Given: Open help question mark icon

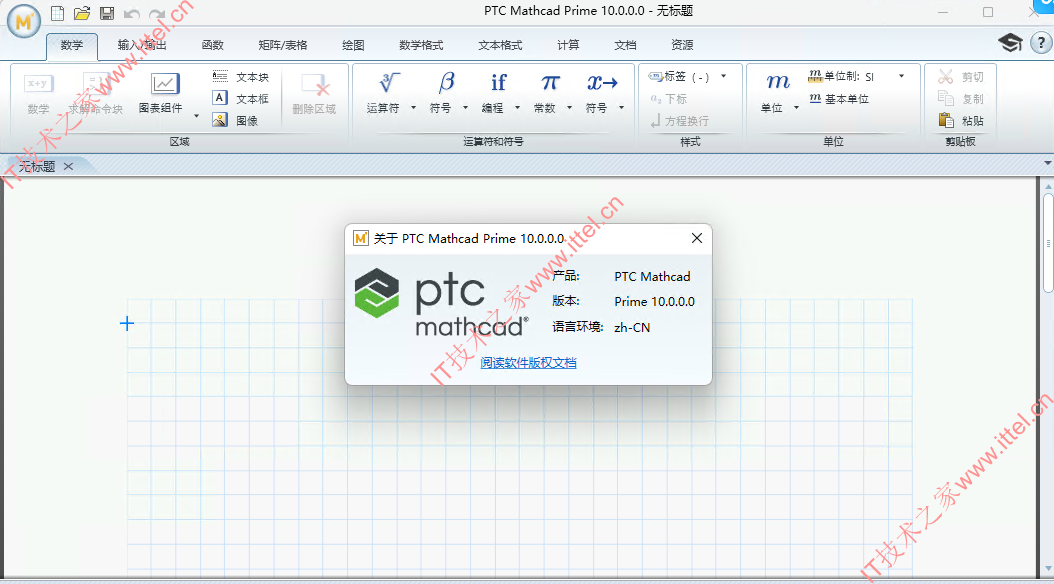Looking at the screenshot, I should point(1041,43).
